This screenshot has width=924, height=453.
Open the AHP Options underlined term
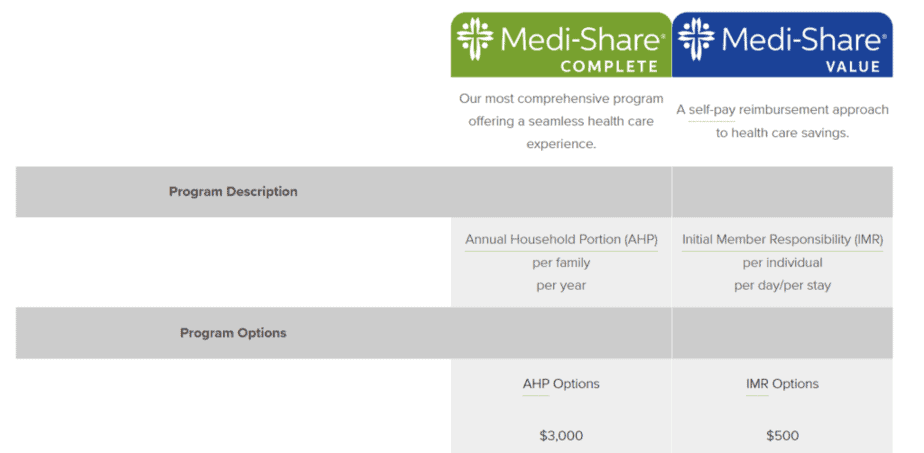click(561, 384)
